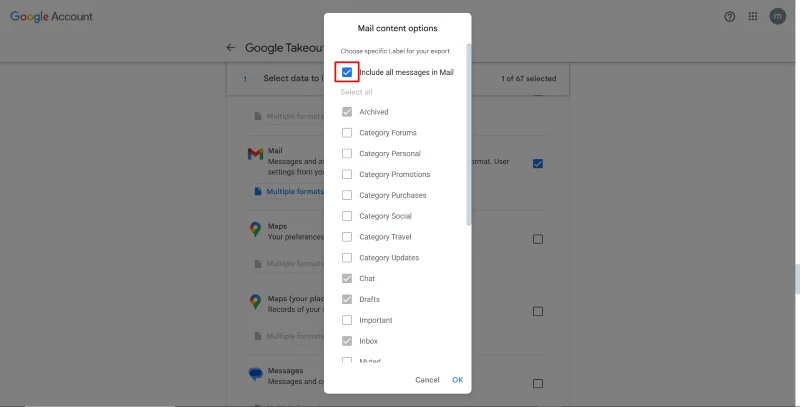Click the back arrow beside Google Takeout
This screenshot has height=407, width=800.
point(231,47)
